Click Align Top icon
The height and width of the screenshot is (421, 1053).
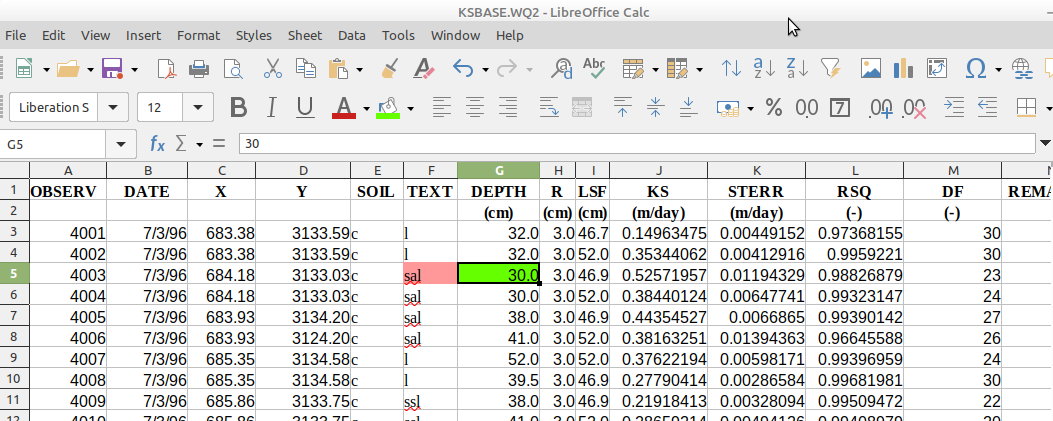click(623, 107)
